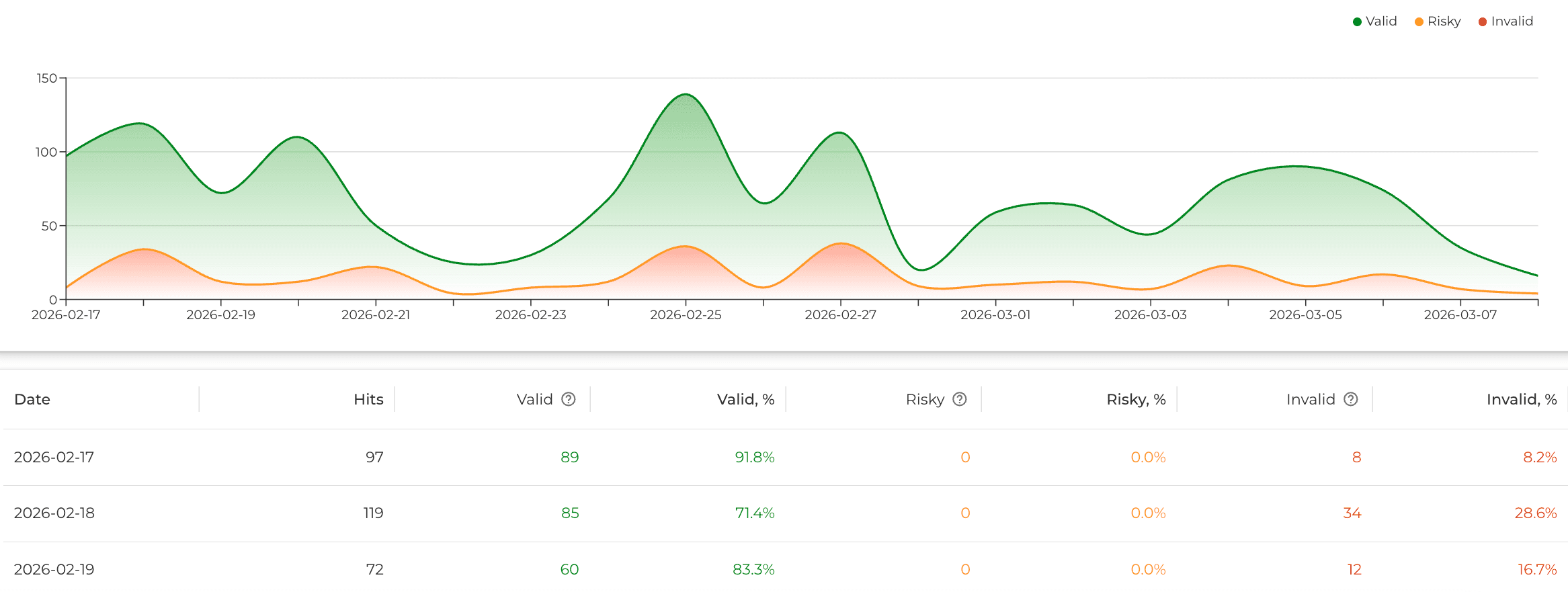
Task: Click the 2026-02-21 label on the chart axis
Action: pyautogui.click(x=376, y=314)
